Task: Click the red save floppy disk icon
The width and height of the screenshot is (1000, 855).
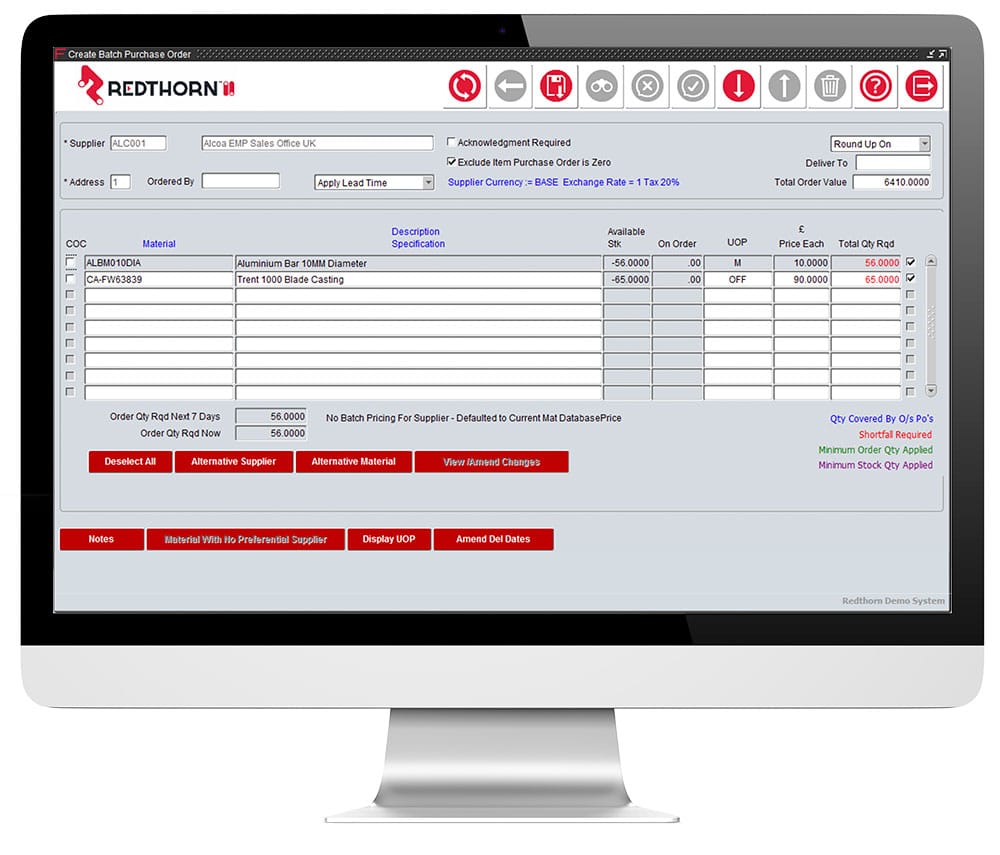Action: tap(555, 86)
